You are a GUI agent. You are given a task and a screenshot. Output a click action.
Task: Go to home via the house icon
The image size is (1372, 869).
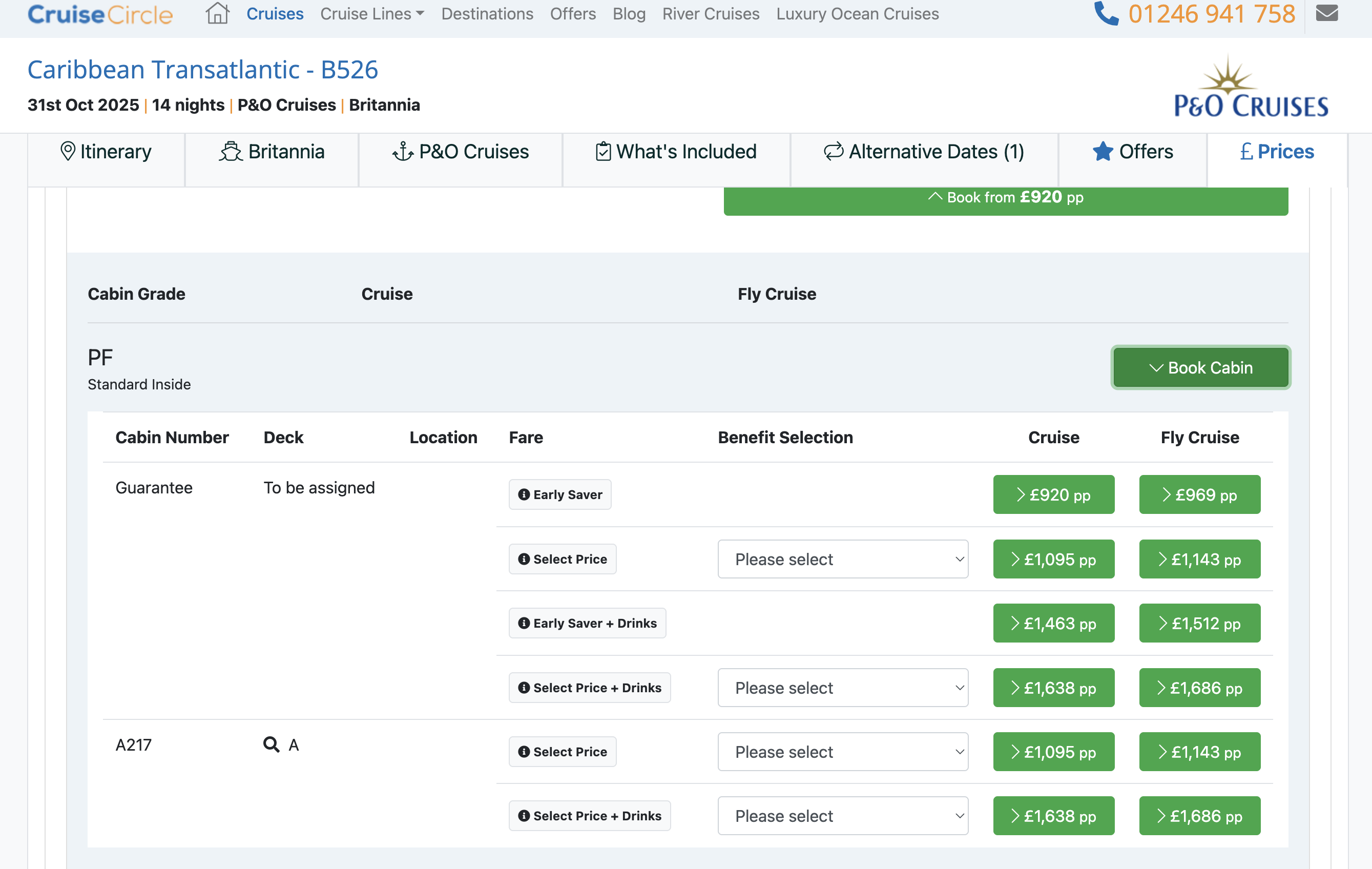217,13
